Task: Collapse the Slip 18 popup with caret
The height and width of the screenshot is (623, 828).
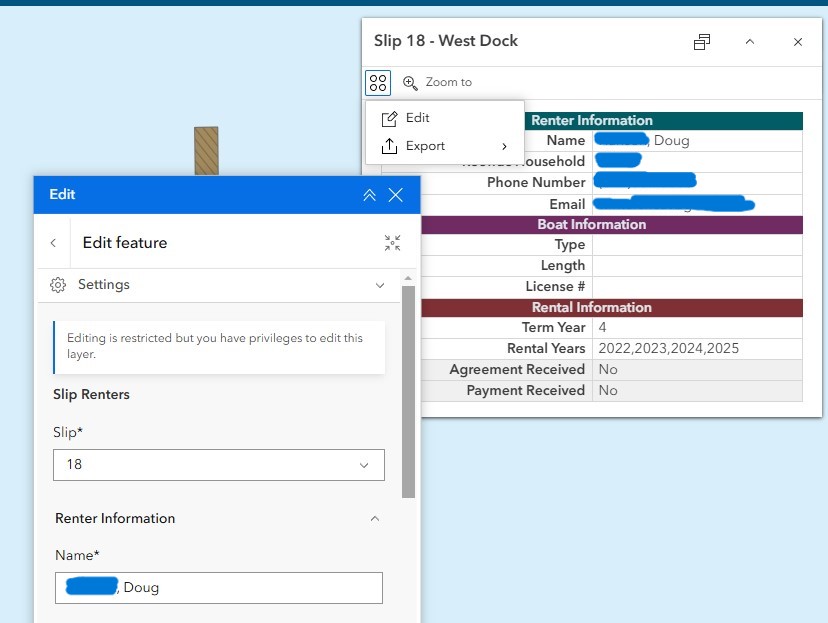Action: (x=749, y=42)
